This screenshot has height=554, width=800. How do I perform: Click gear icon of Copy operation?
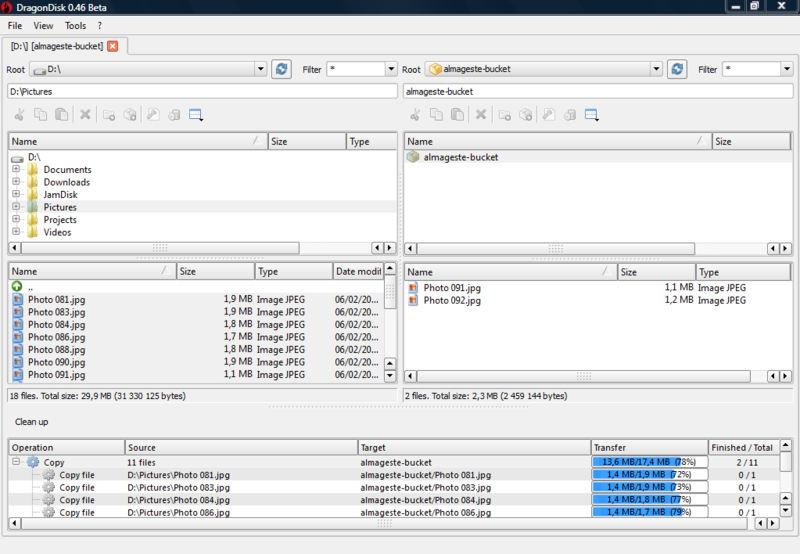[x=33, y=462]
